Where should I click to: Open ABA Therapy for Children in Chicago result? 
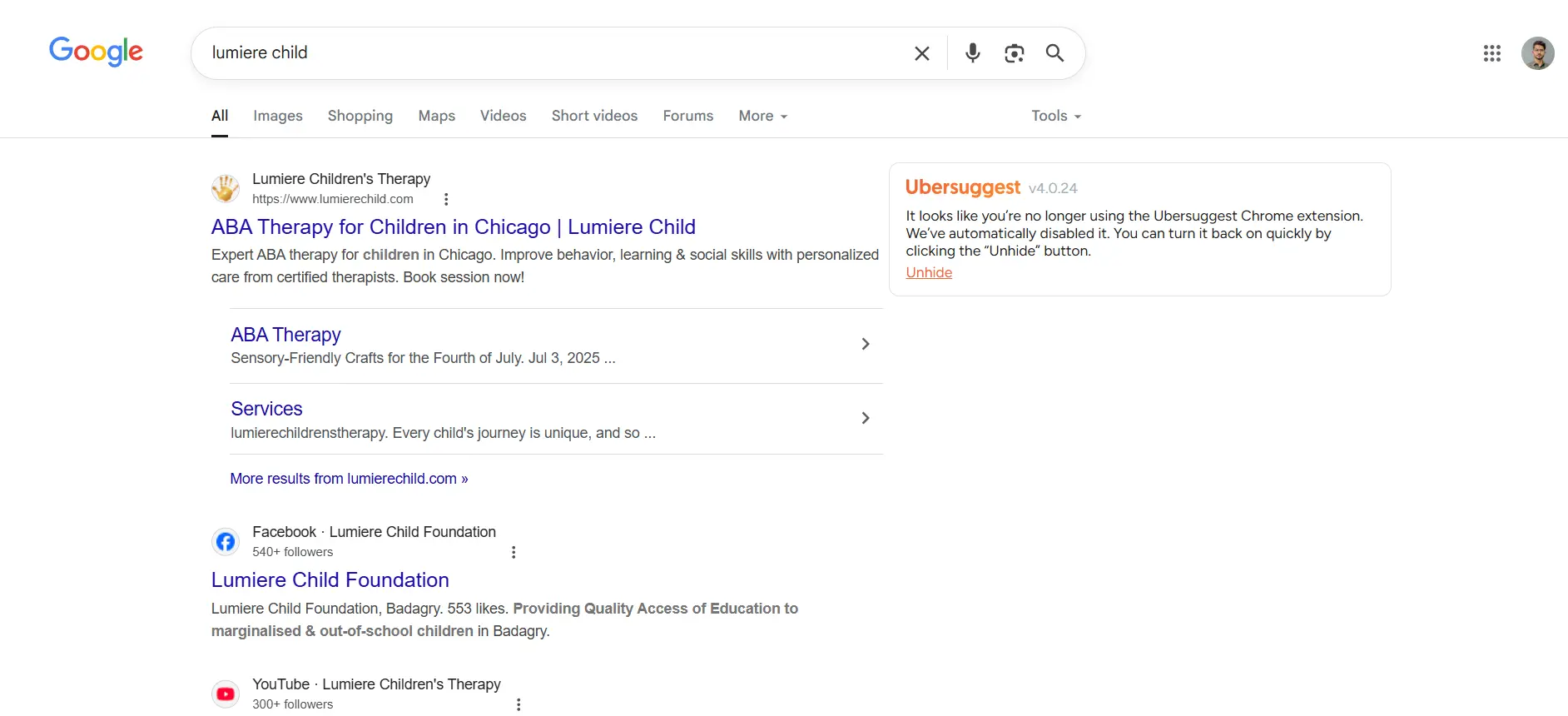click(x=454, y=226)
